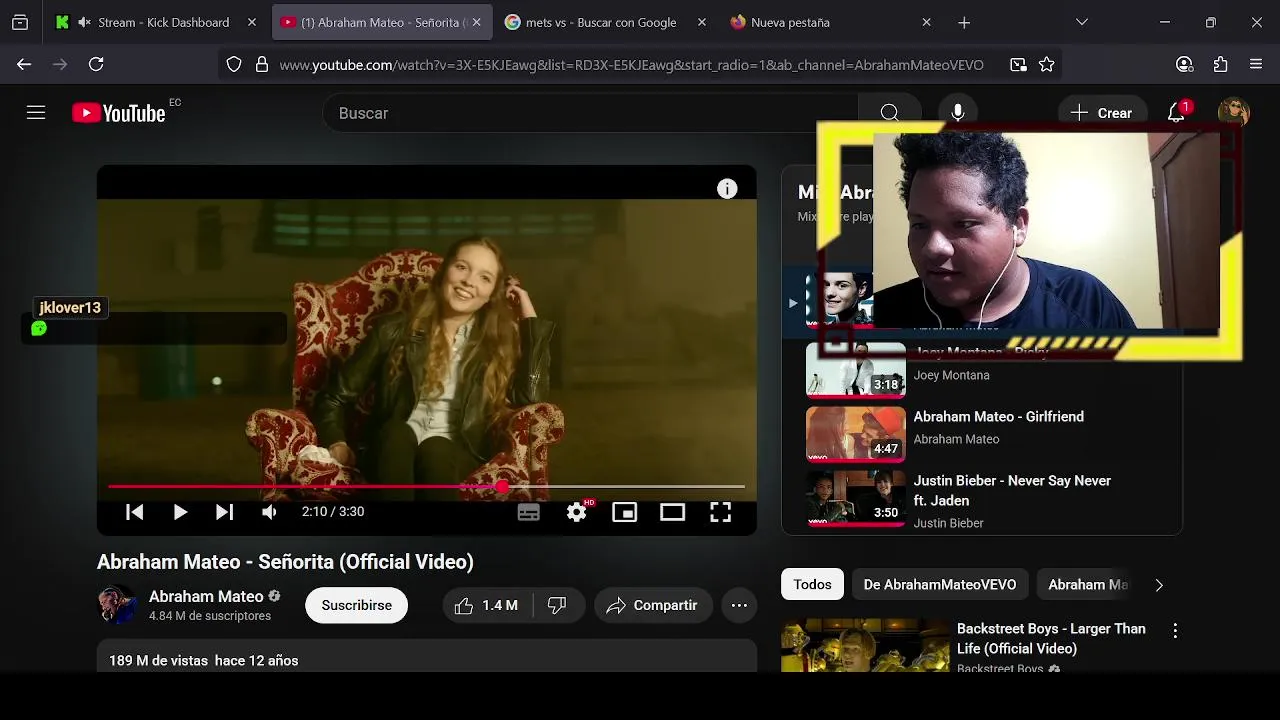
Task: Enable miniplayer mode
Action: point(624,512)
